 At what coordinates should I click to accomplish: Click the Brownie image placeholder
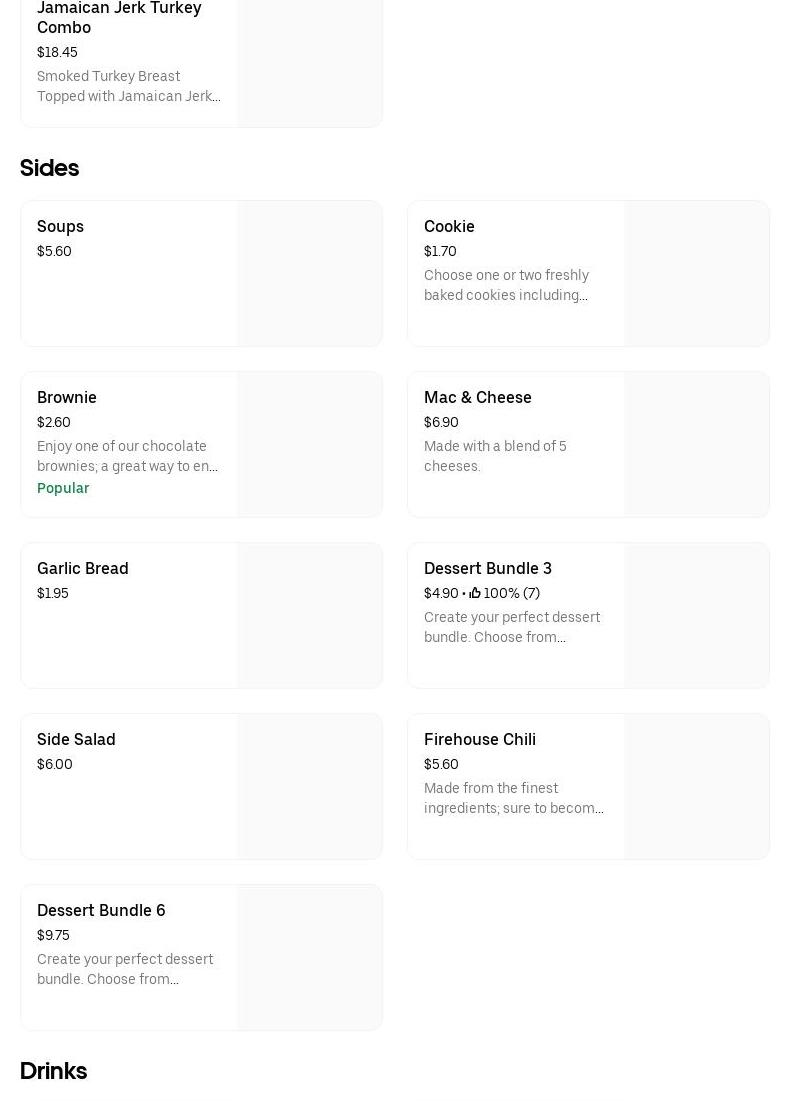pos(309,445)
